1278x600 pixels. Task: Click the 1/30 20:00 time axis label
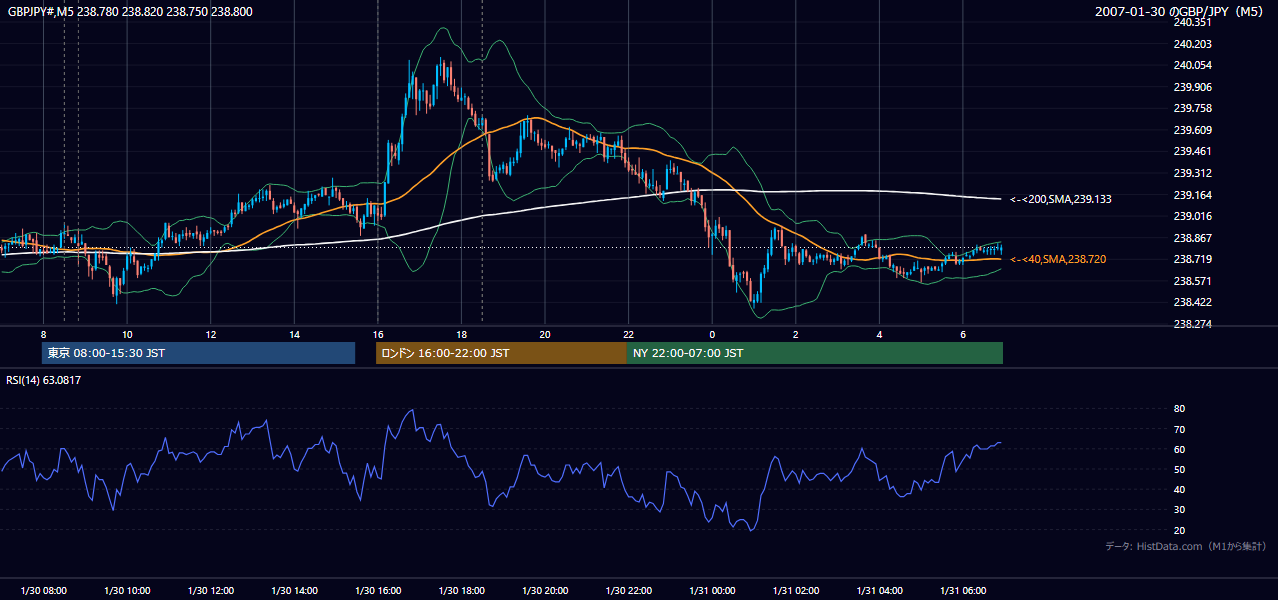click(x=545, y=591)
